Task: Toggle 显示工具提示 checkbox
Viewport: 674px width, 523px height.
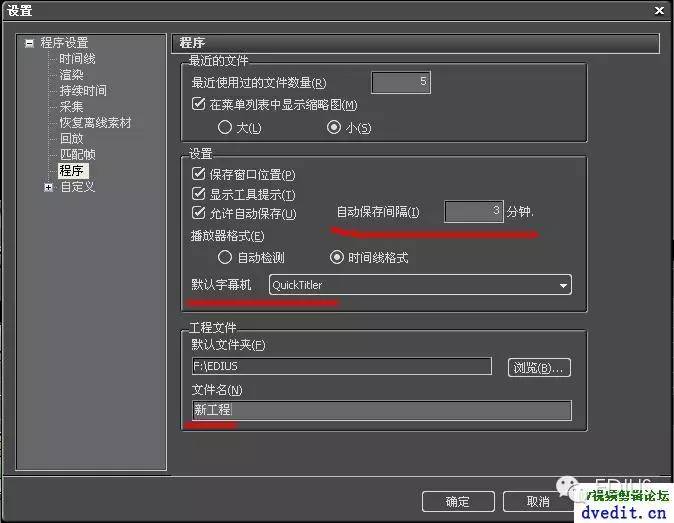Action: pos(199,193)
